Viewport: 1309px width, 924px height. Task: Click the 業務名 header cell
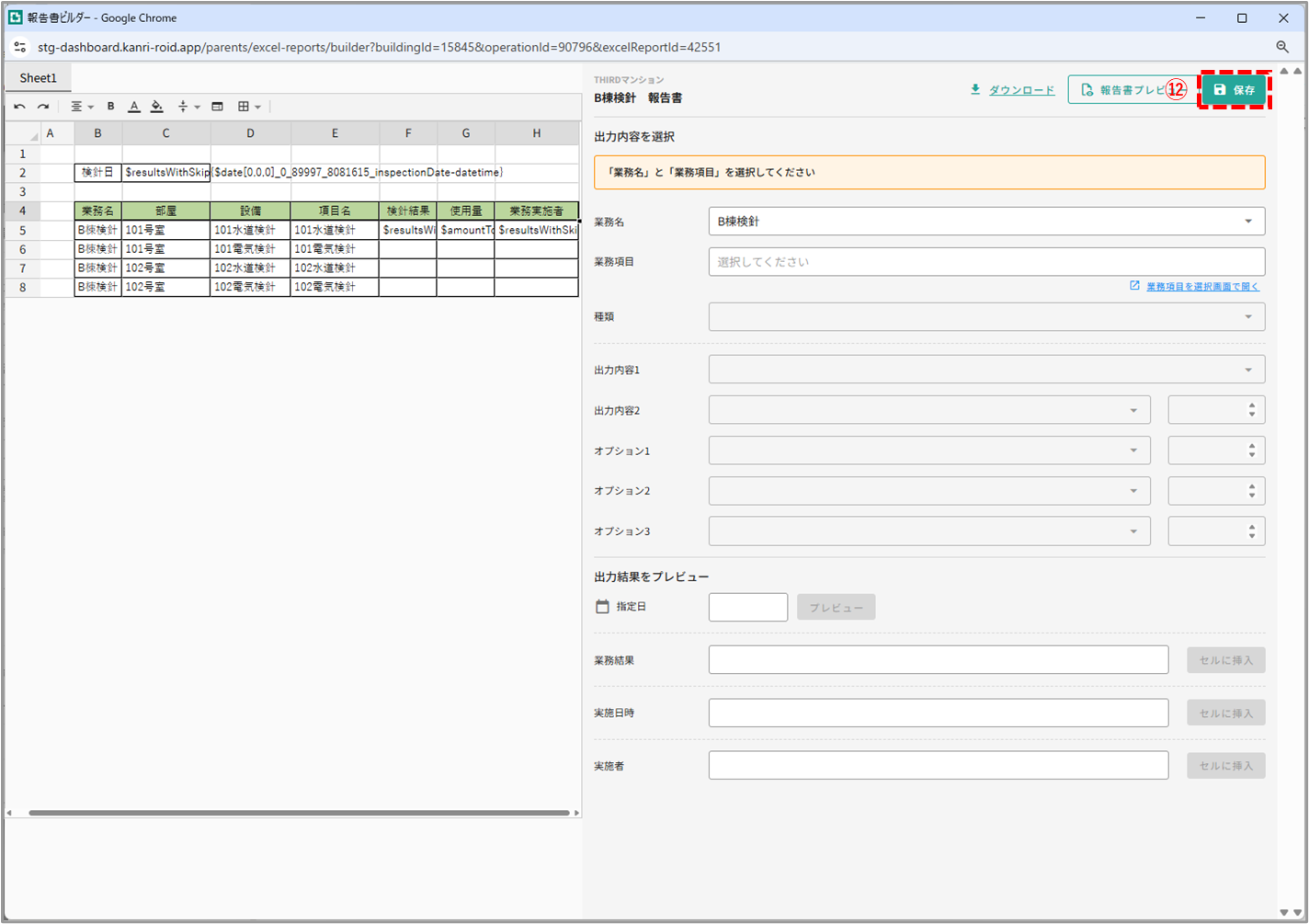pyautogui.click(x=98, y=211)
